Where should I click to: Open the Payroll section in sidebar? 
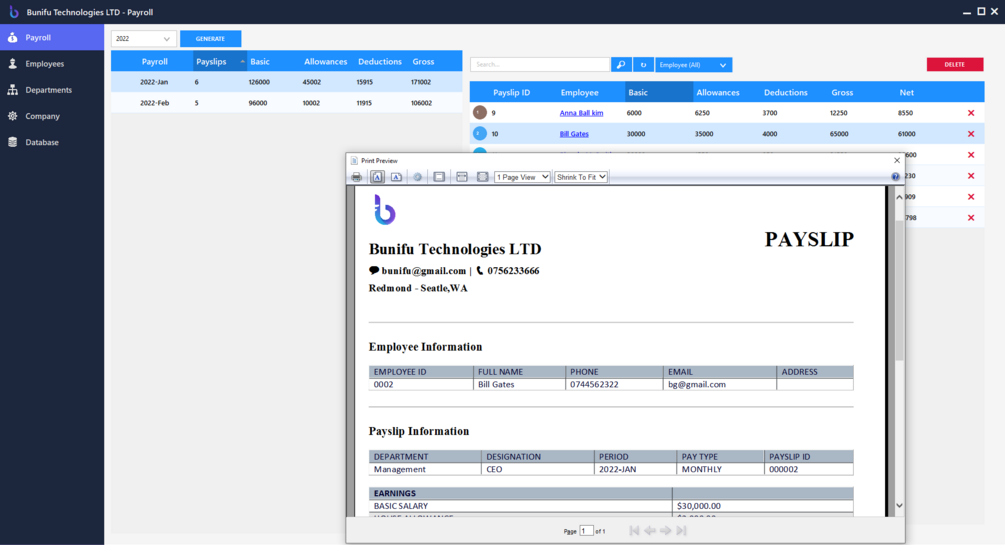(x=52, y=37)
